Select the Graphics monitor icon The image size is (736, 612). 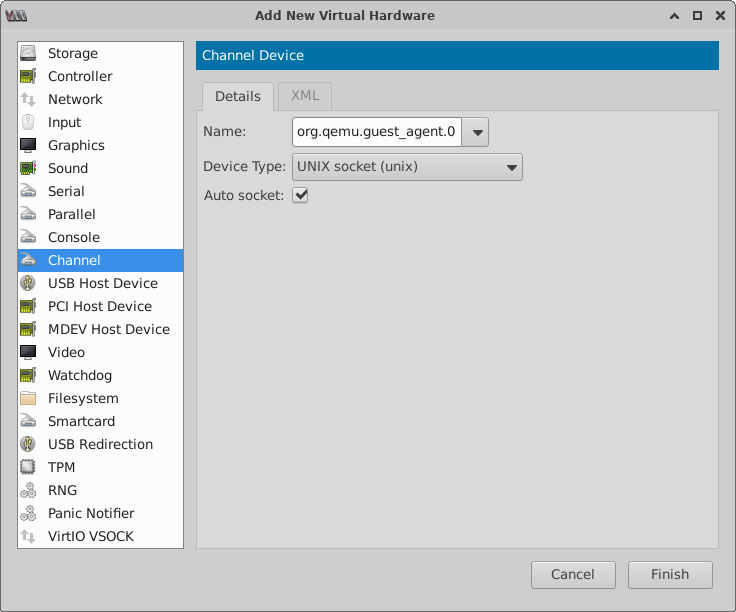point(29,145)
